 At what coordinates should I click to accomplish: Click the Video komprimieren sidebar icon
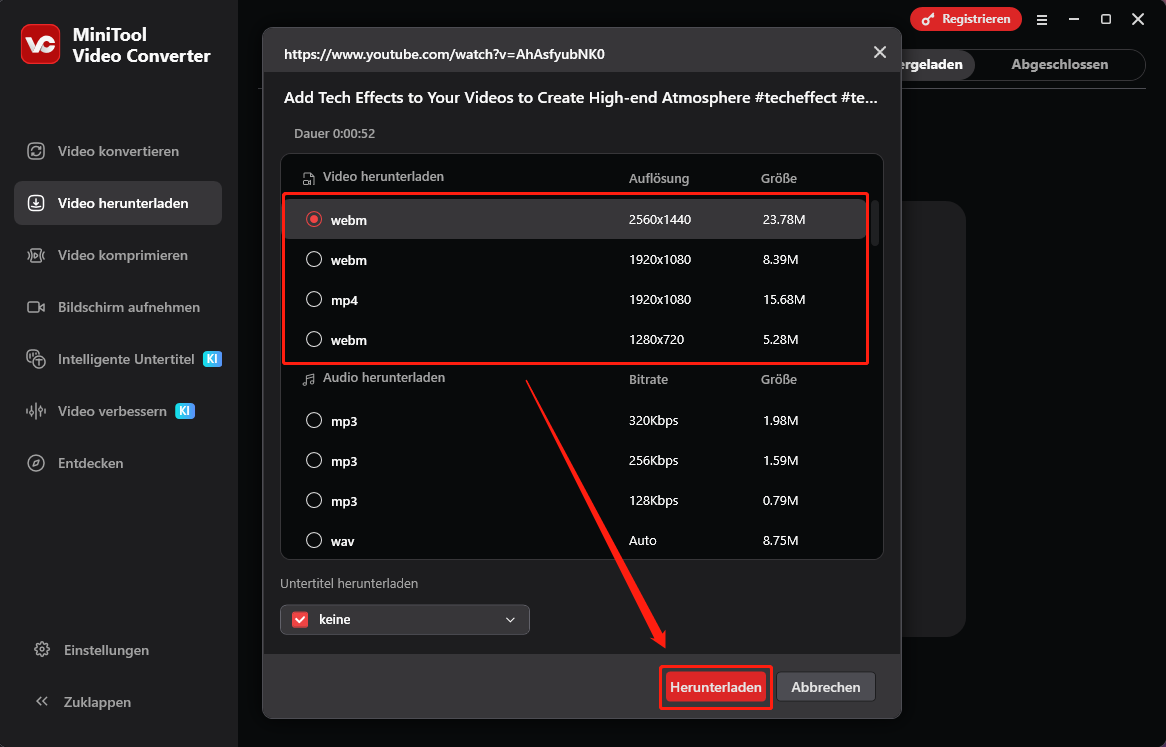point(36,255)
